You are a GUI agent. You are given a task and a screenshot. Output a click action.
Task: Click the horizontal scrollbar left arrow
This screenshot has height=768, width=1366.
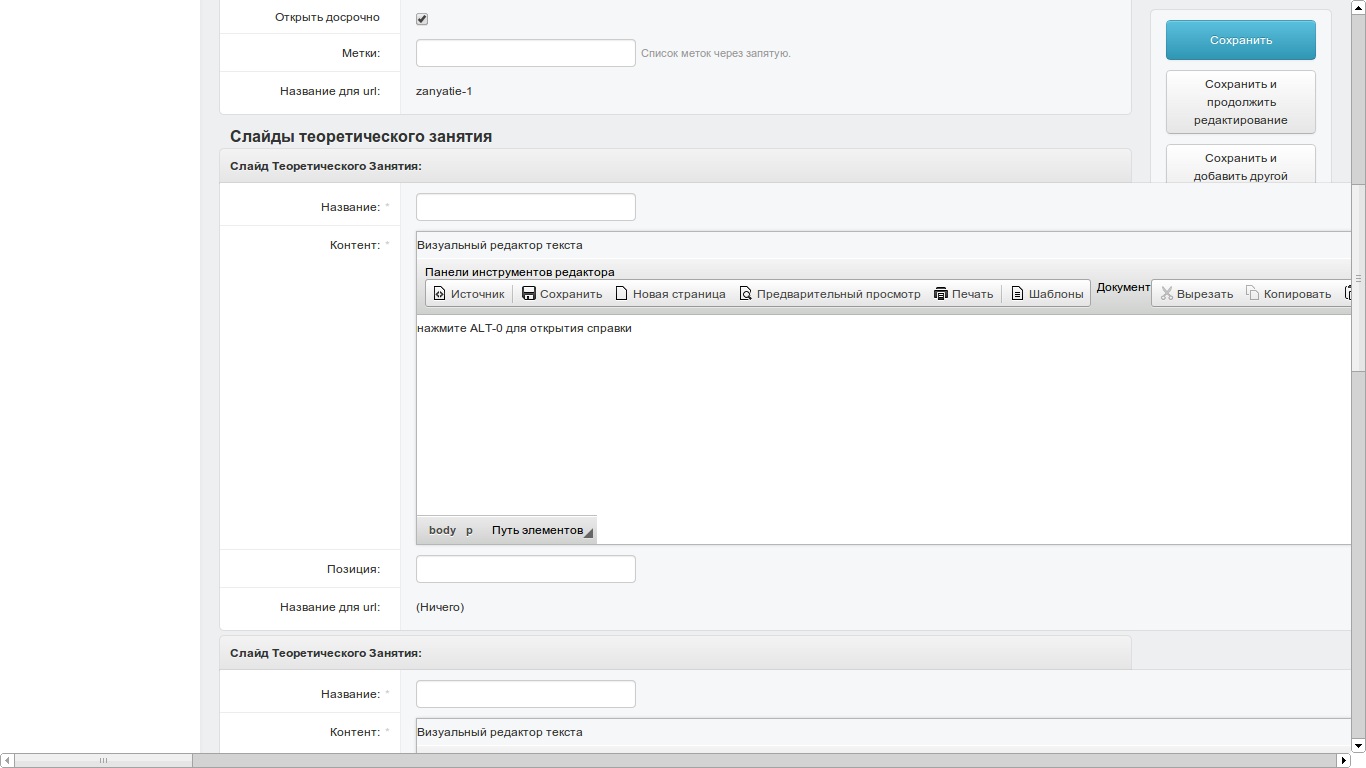point(7,760)
